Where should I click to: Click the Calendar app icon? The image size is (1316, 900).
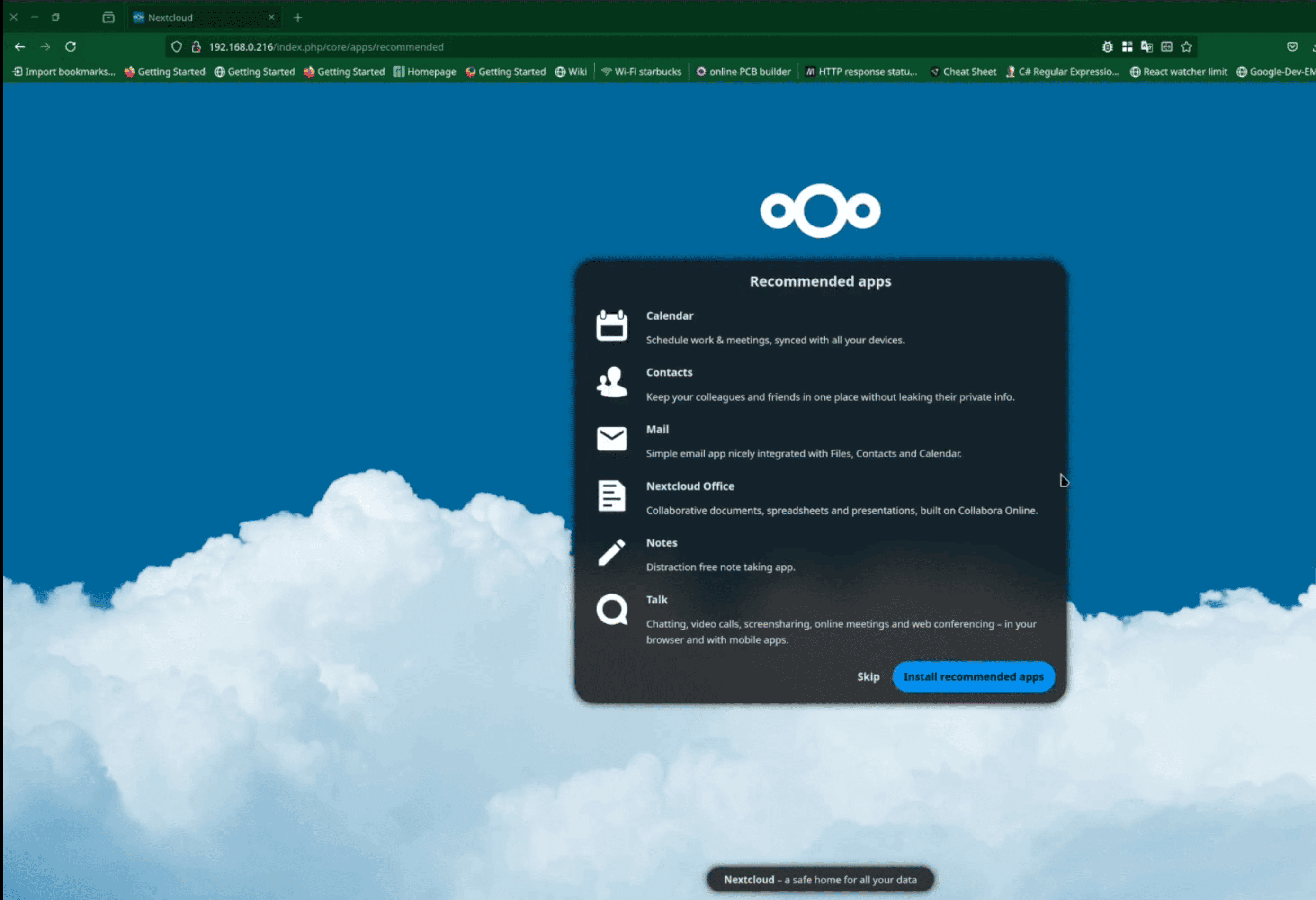pos(611,326)
